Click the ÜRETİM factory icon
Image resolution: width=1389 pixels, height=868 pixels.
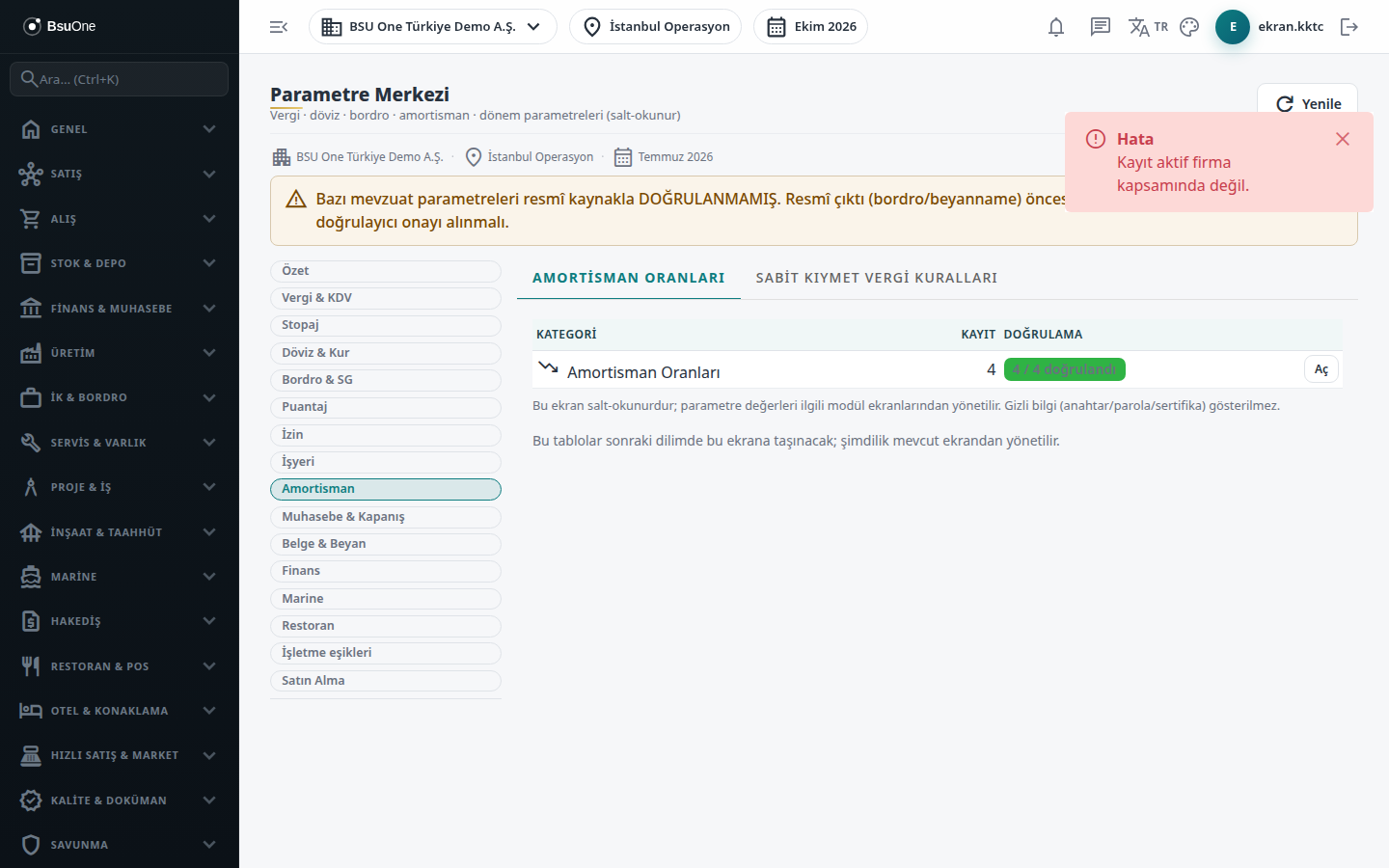click(x=31, y=353)
